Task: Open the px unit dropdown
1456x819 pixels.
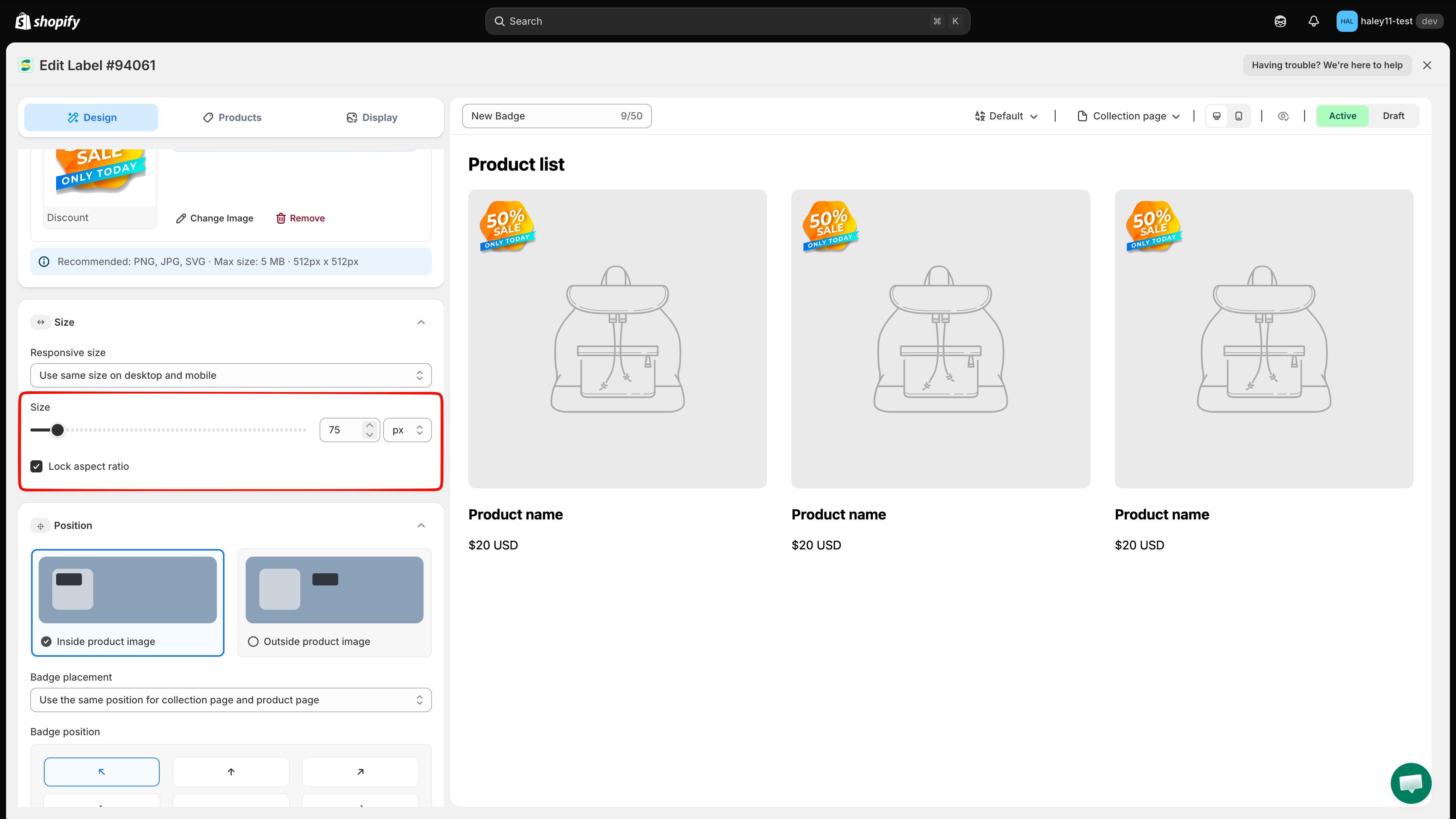Action: point(407,430)
